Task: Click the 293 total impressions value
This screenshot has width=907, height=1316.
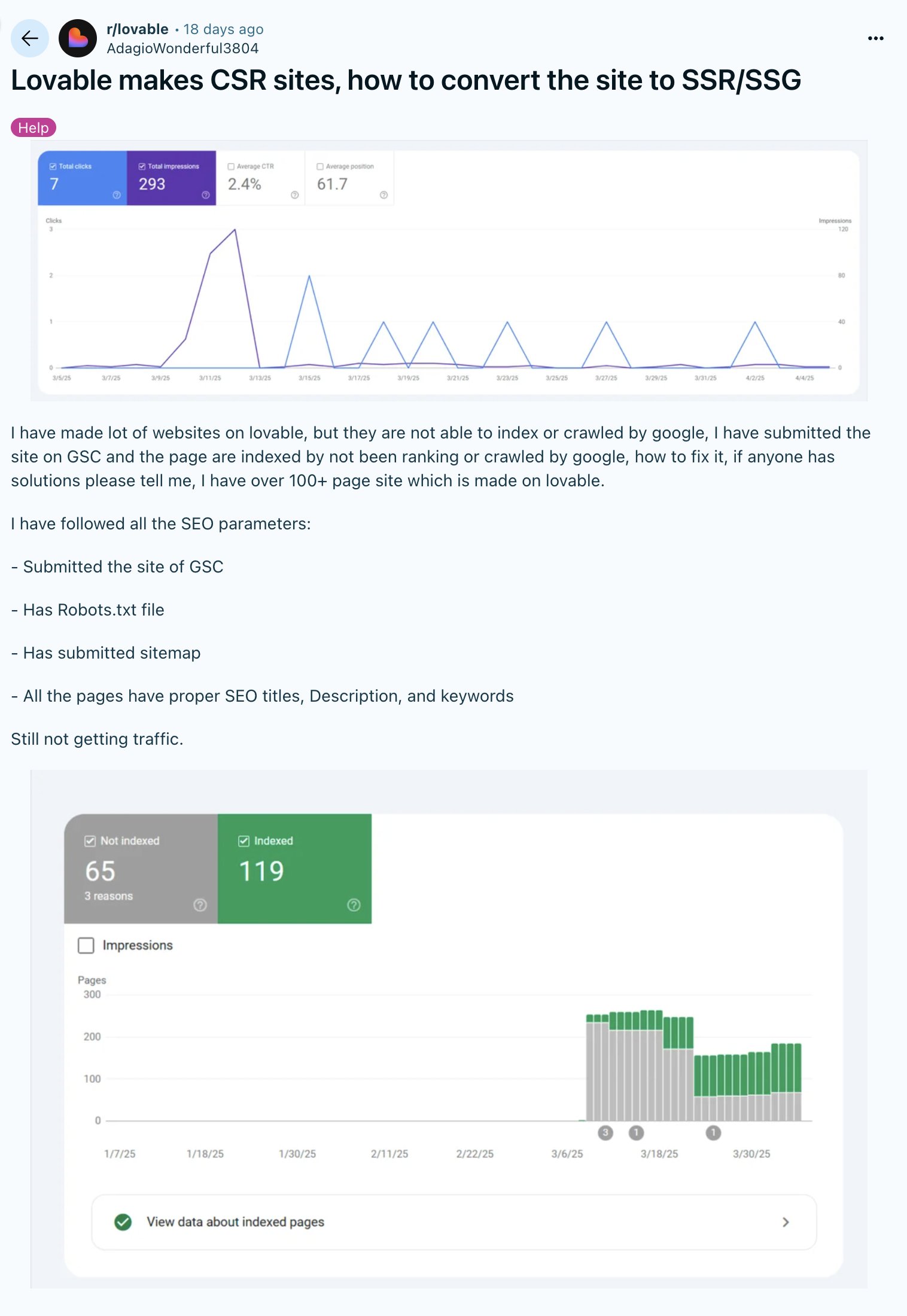Action: pyautogui.click(x=152, y=184)
